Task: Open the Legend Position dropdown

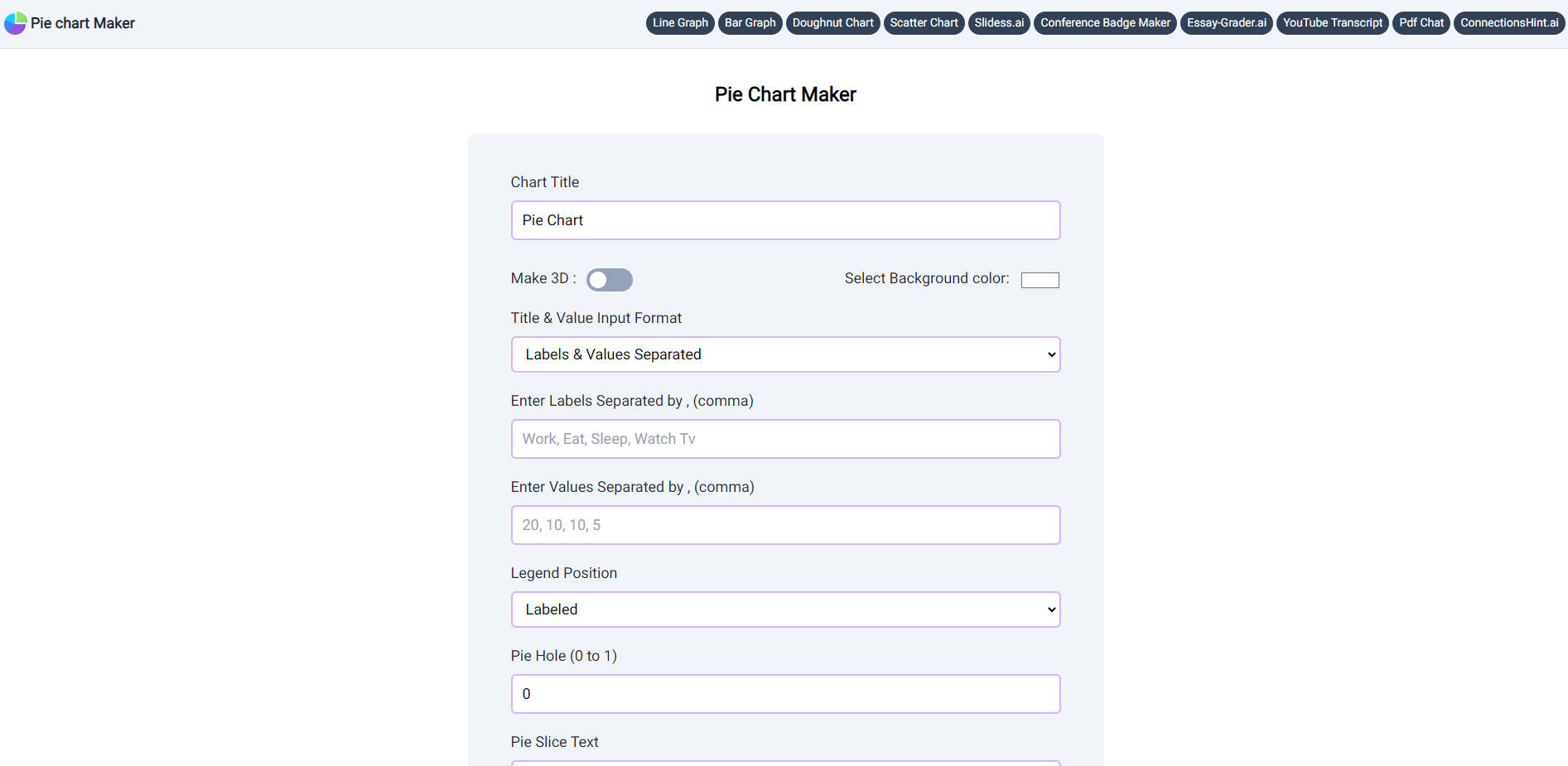Action: pos(785,609)
